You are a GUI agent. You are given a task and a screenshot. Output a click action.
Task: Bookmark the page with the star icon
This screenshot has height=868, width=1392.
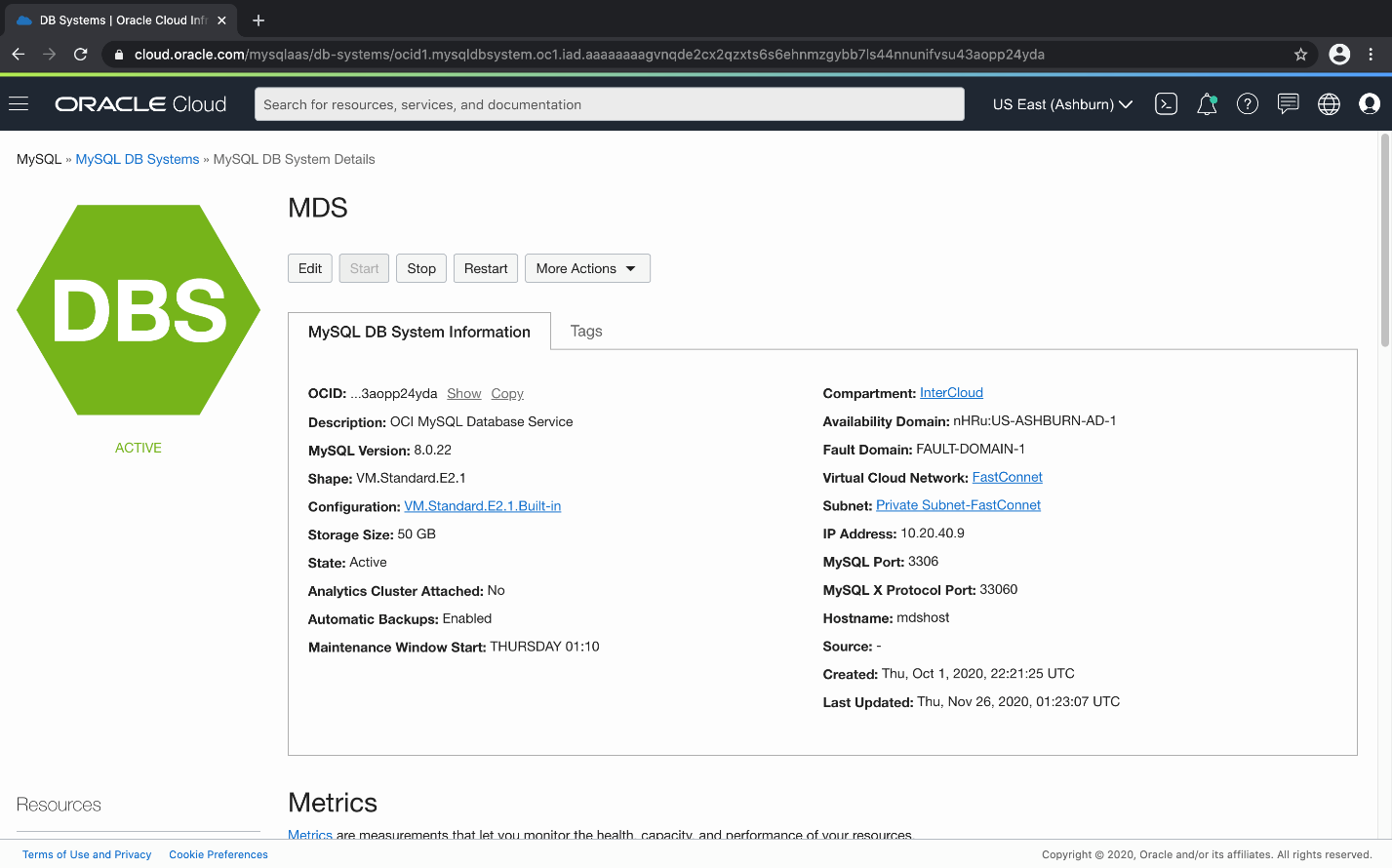tap(1300, 56)
